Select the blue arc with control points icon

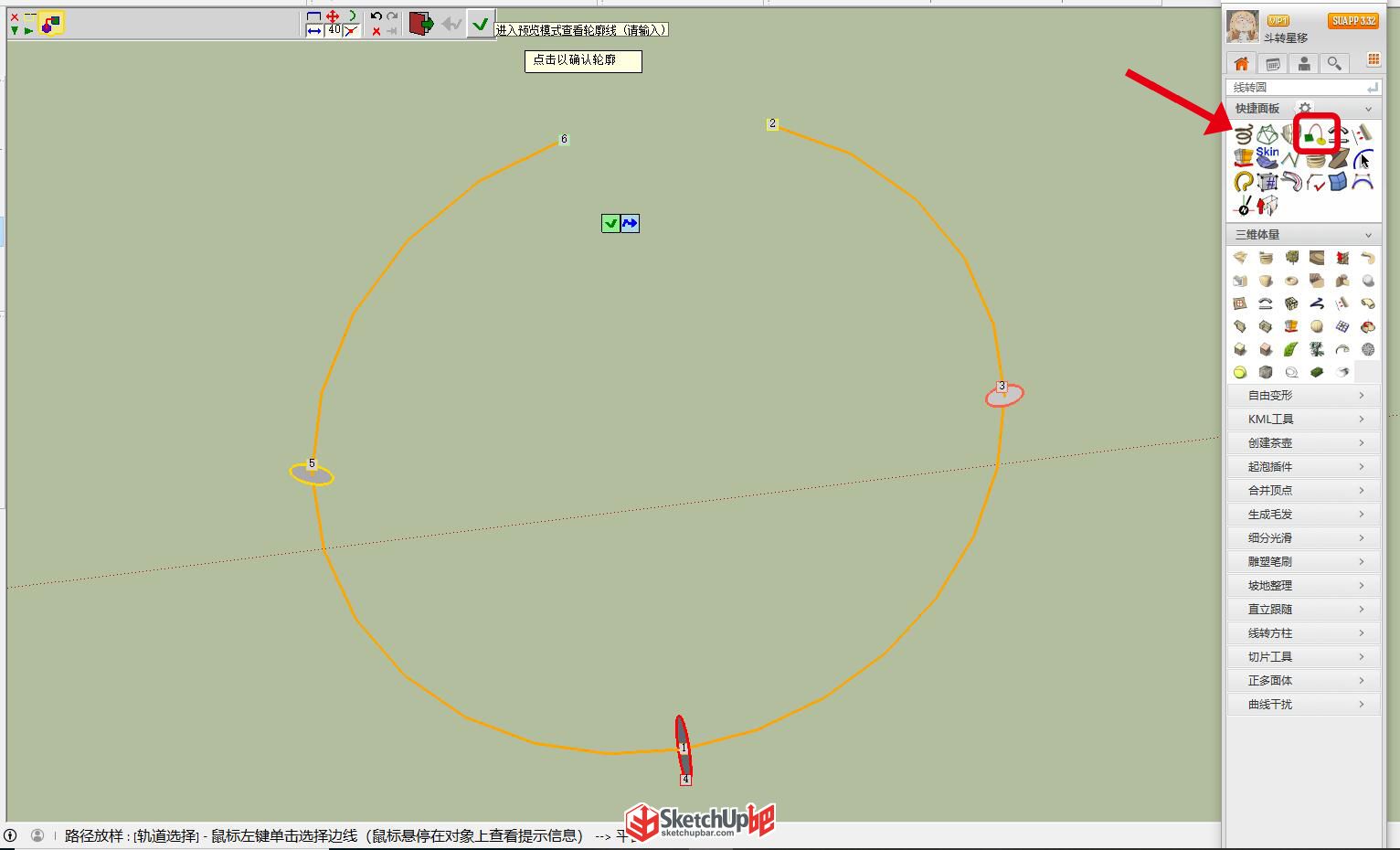click(x=1363, y=182)
